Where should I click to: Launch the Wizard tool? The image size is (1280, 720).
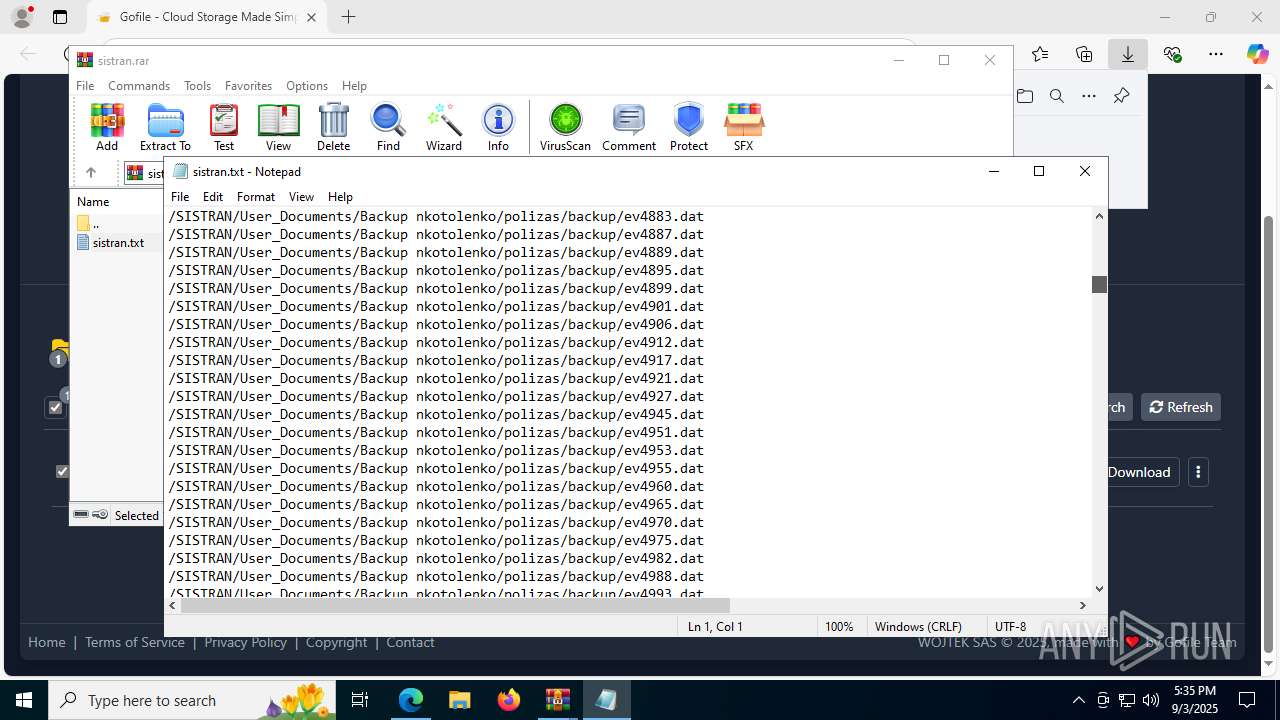[x=443, y=127]
